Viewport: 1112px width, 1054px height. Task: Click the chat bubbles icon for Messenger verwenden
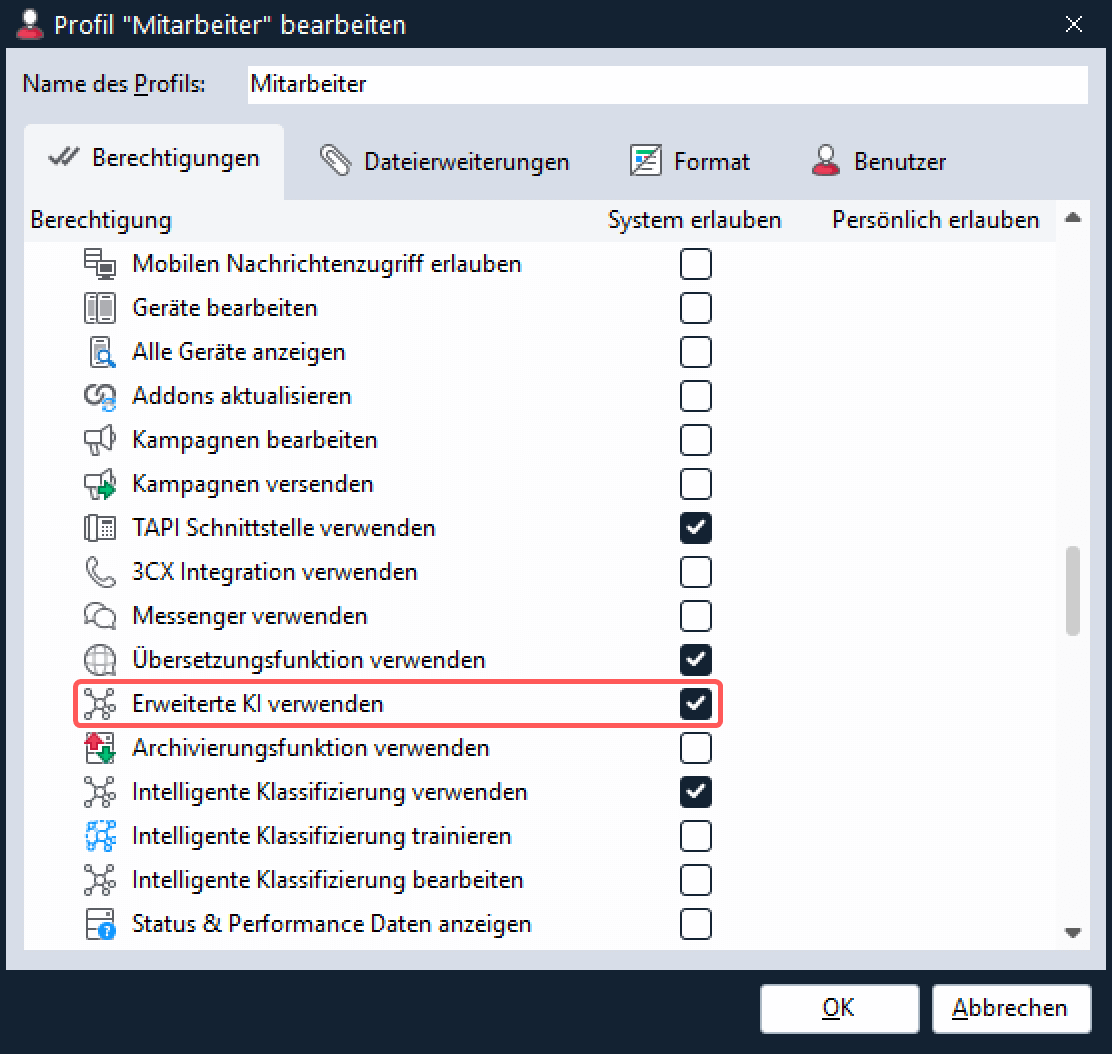tap(100, 616)
